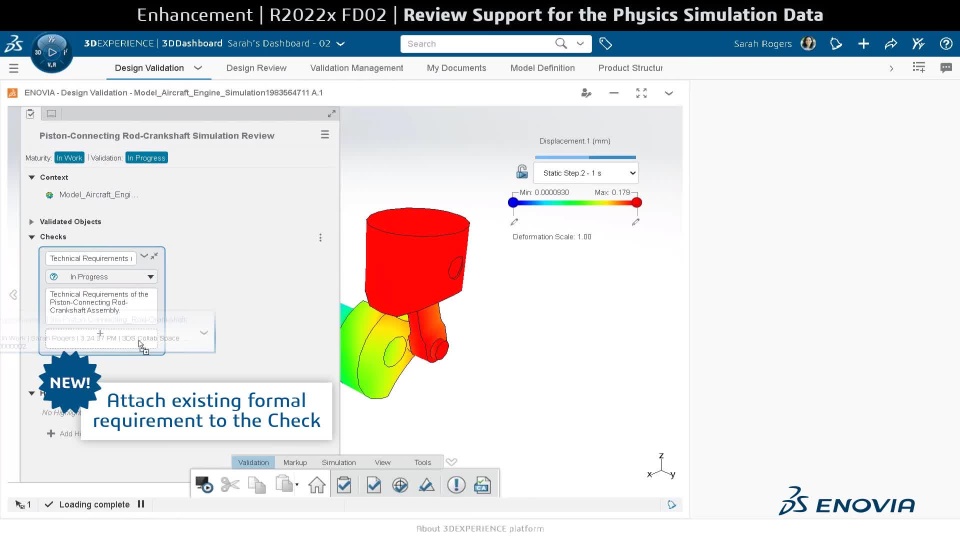960x540 pixels.
Task: Click the exclamation issue icon in toolbar
Action: [456, 485]
